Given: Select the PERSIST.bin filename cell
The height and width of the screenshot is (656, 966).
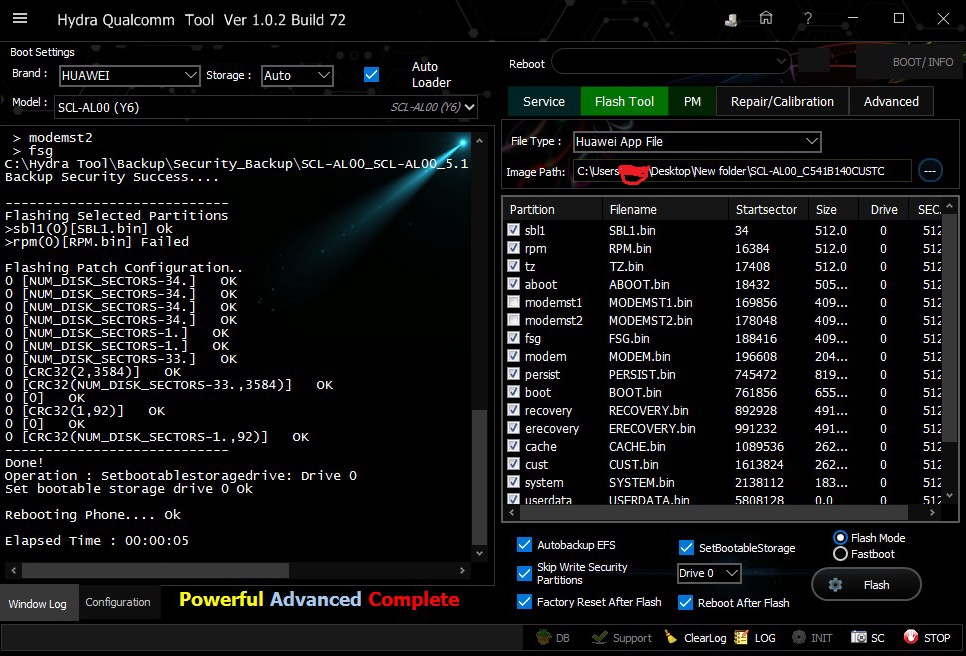Looking at the screenshot, I should tap(641, 374).
